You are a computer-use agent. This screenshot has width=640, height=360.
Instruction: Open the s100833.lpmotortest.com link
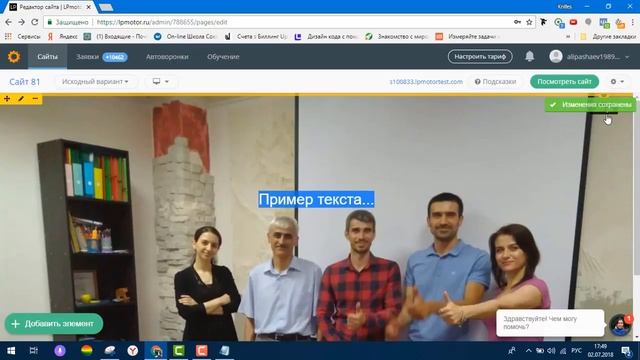pos(426,82)
